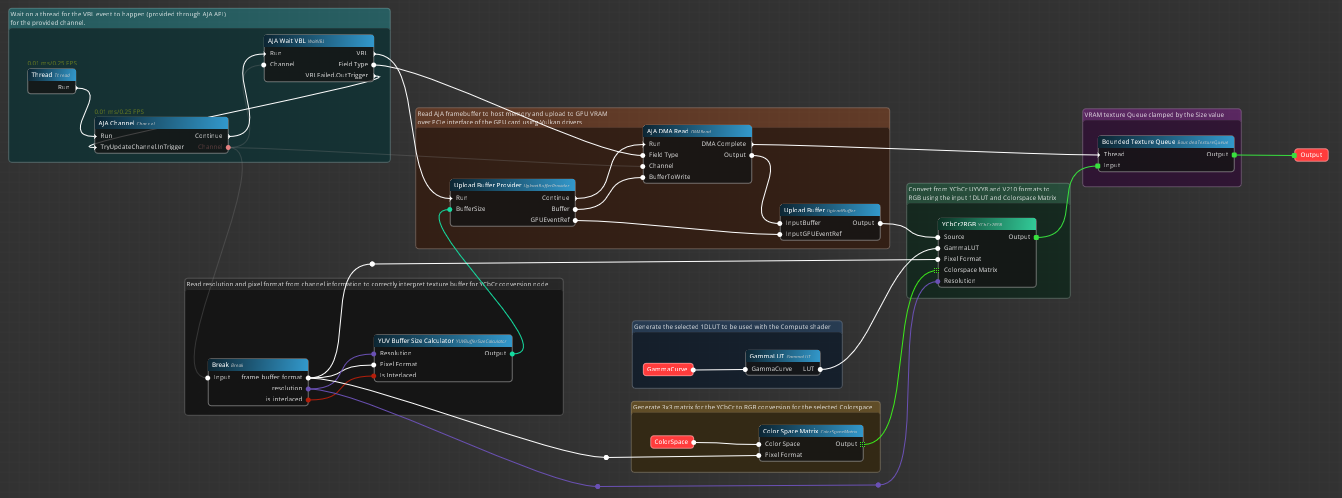Select the AJA Channel node title
The image size is (1342, 498).
(162, 123)
